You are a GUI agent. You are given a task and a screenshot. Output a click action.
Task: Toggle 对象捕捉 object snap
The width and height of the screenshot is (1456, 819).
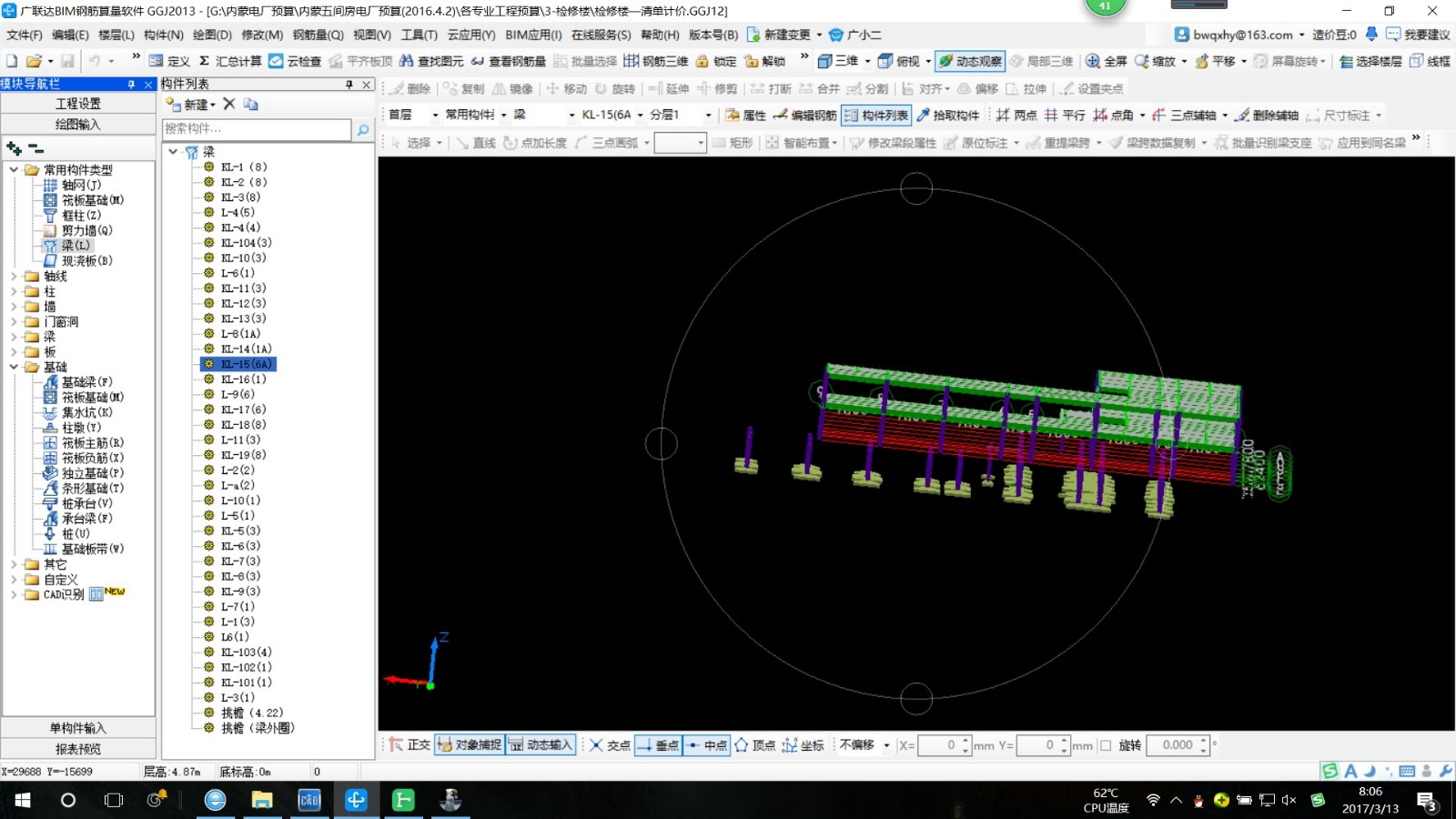(470, 744)
